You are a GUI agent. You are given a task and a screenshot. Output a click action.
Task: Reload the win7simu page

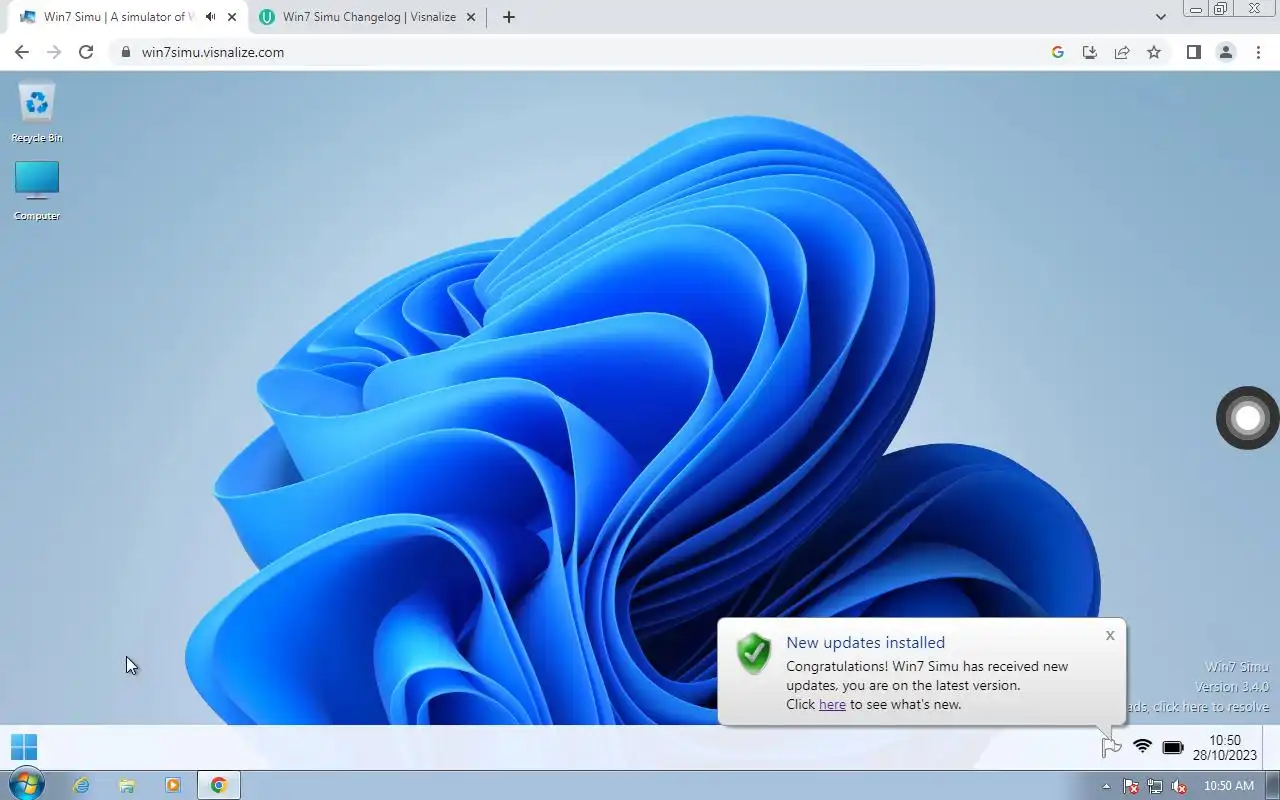tap(86, 52)
